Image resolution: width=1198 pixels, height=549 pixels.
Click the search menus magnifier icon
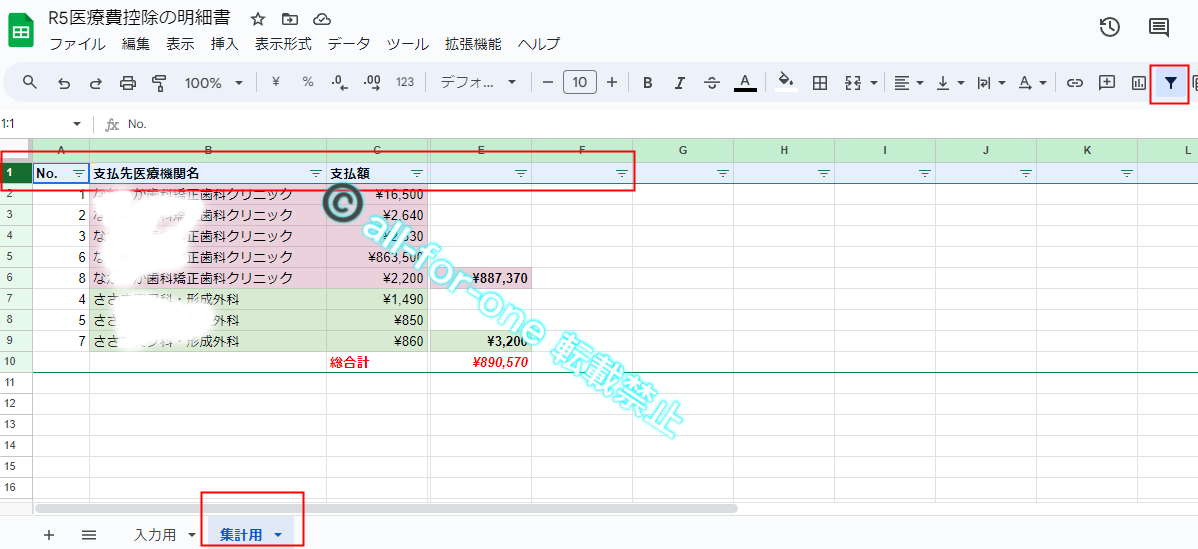(30, 82)
